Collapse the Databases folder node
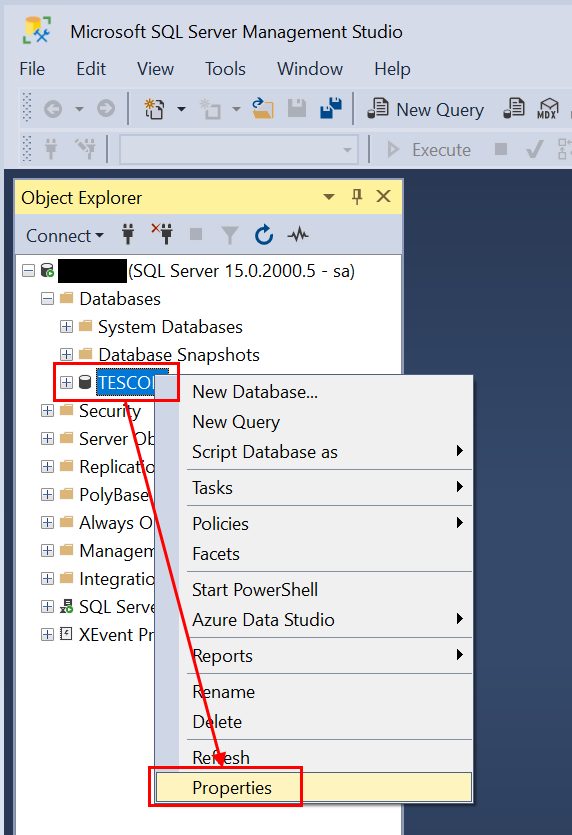The width and height of the screenshot is (572, 835). coord(47,299)
